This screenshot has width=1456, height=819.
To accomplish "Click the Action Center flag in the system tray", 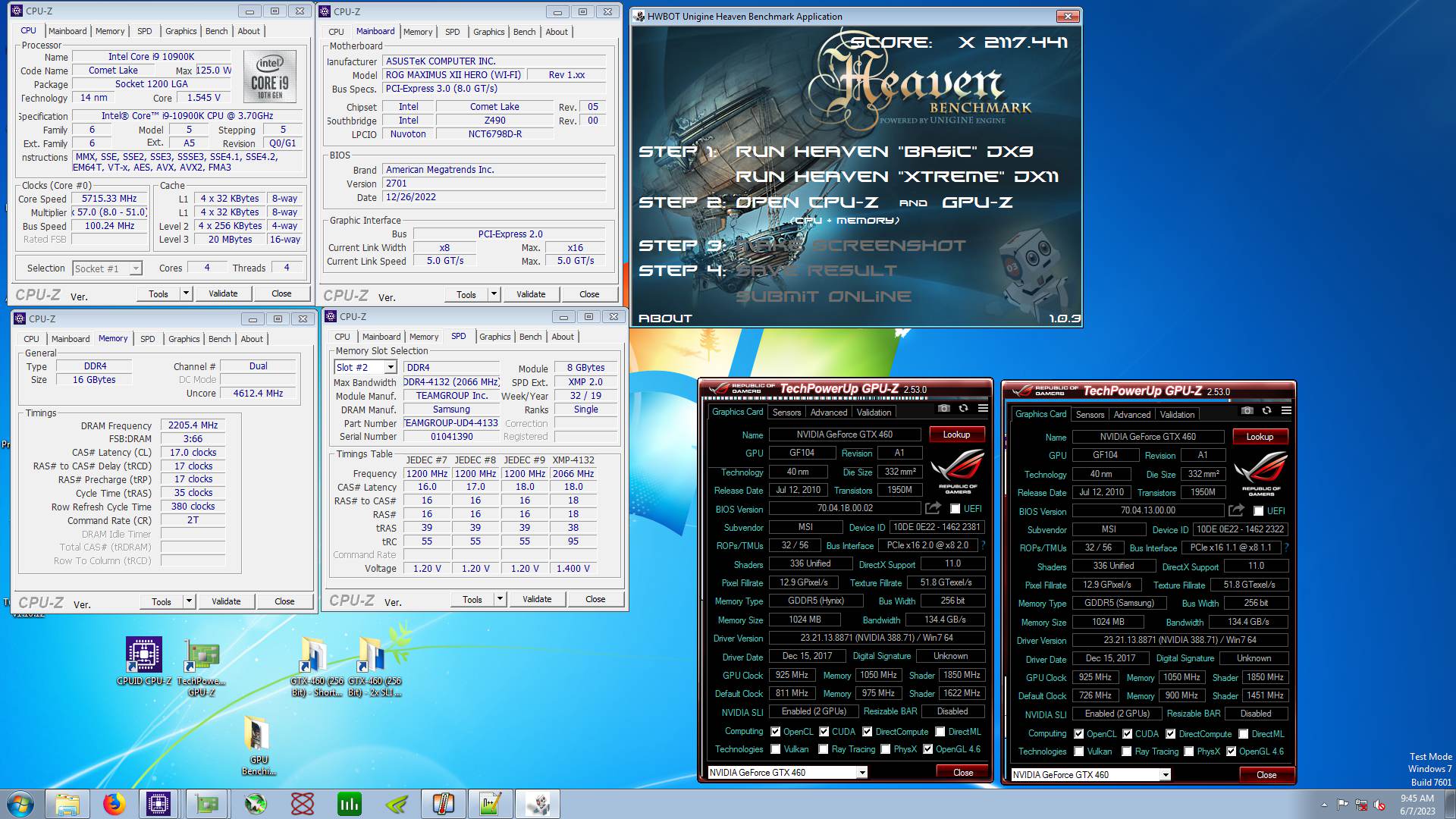I will [1343, 805].
